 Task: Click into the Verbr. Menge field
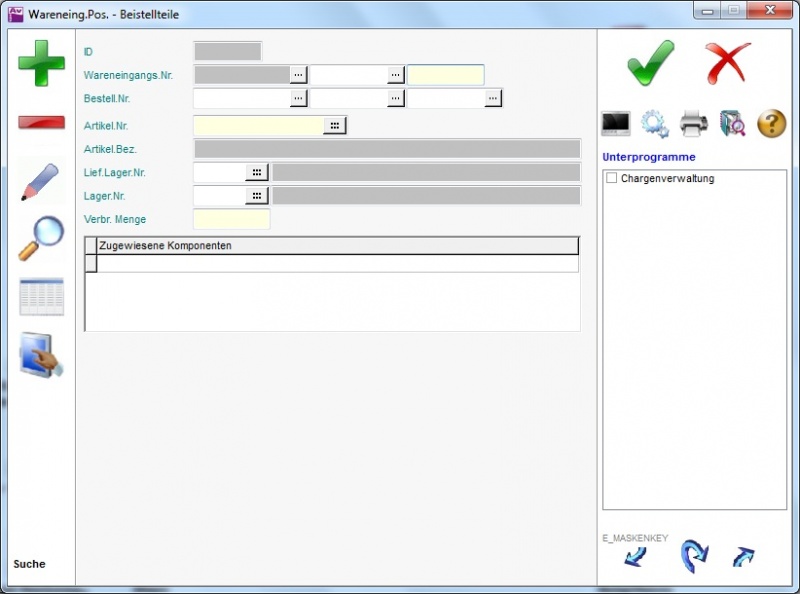(231, 219)
